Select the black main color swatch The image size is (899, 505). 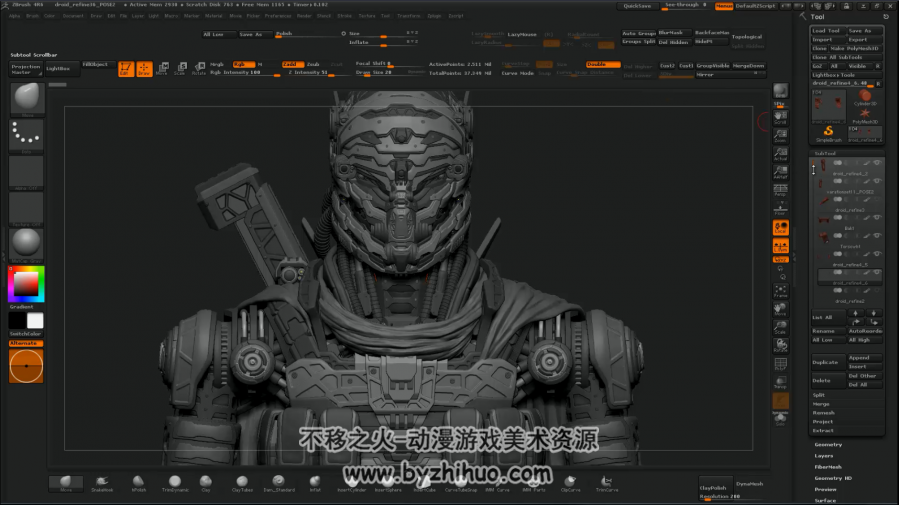coord(18,321)
